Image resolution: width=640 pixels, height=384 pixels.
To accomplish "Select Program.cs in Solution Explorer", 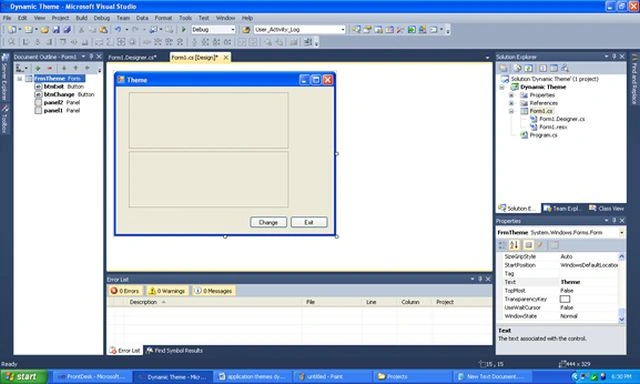I will click(539, 135).
